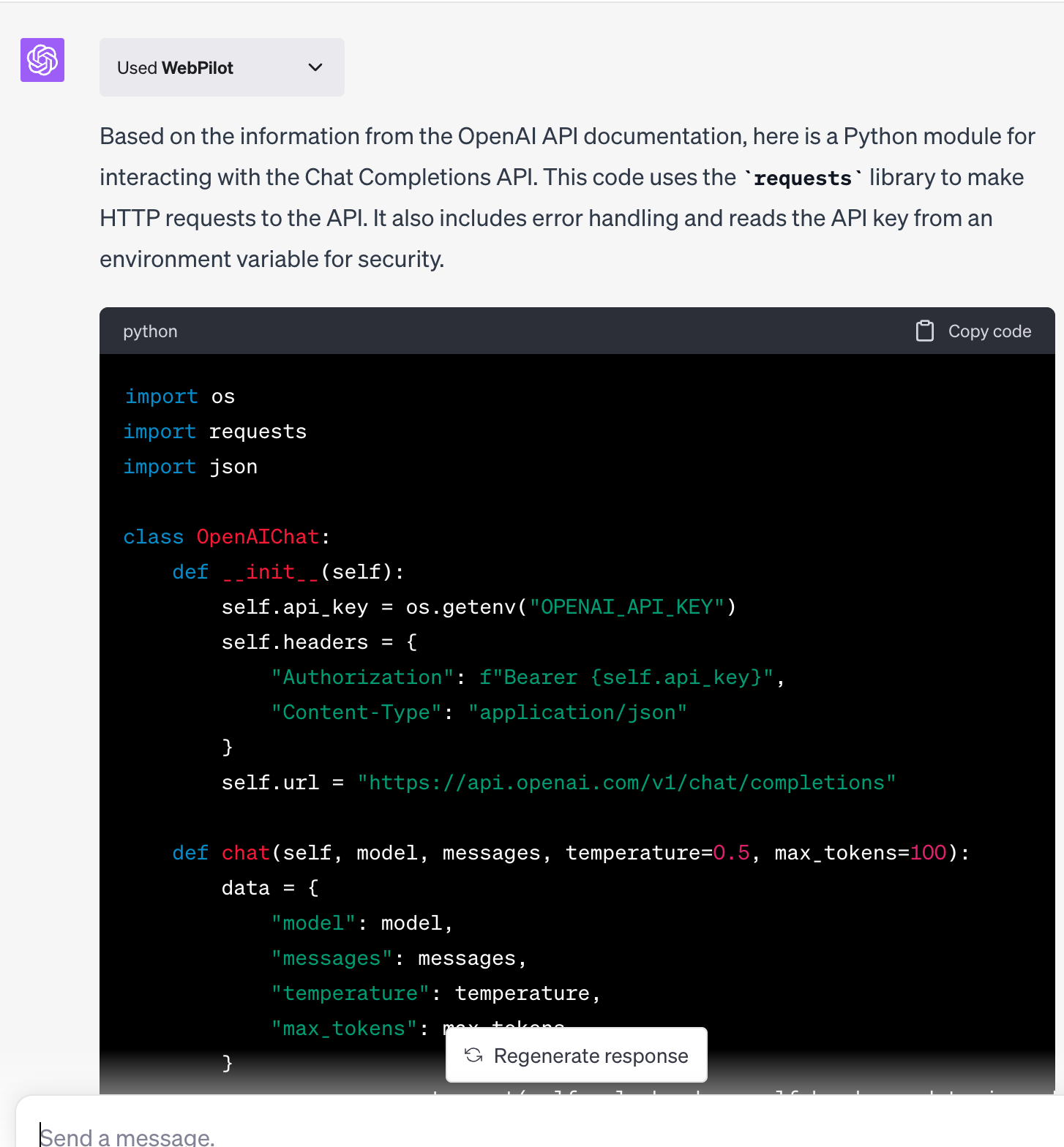
Task: Click the WebPilot chevron arrow
Action: click(315, 67)
